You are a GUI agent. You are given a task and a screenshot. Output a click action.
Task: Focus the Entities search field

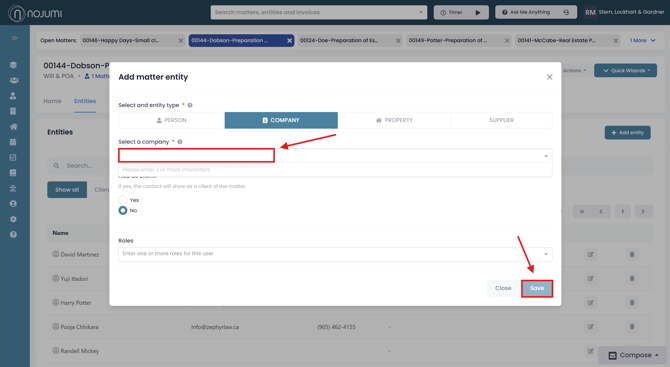(77, 166)
